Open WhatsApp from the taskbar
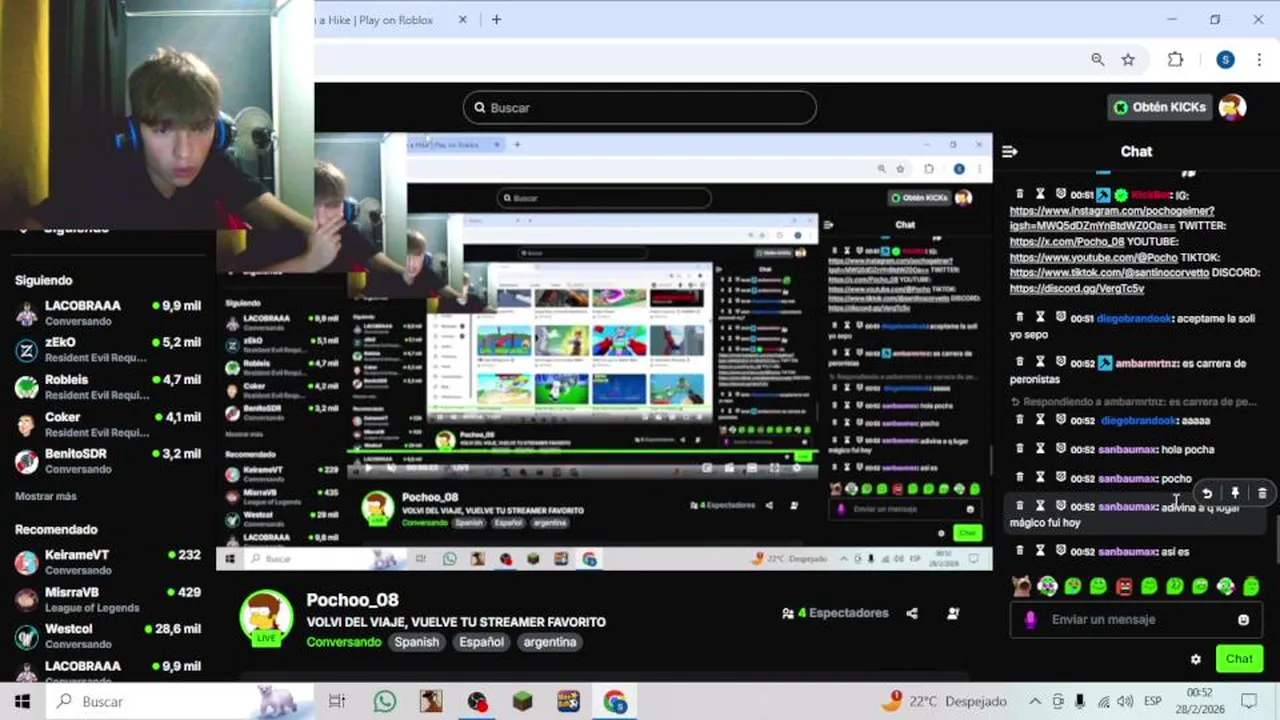 [x=385, y=701]
